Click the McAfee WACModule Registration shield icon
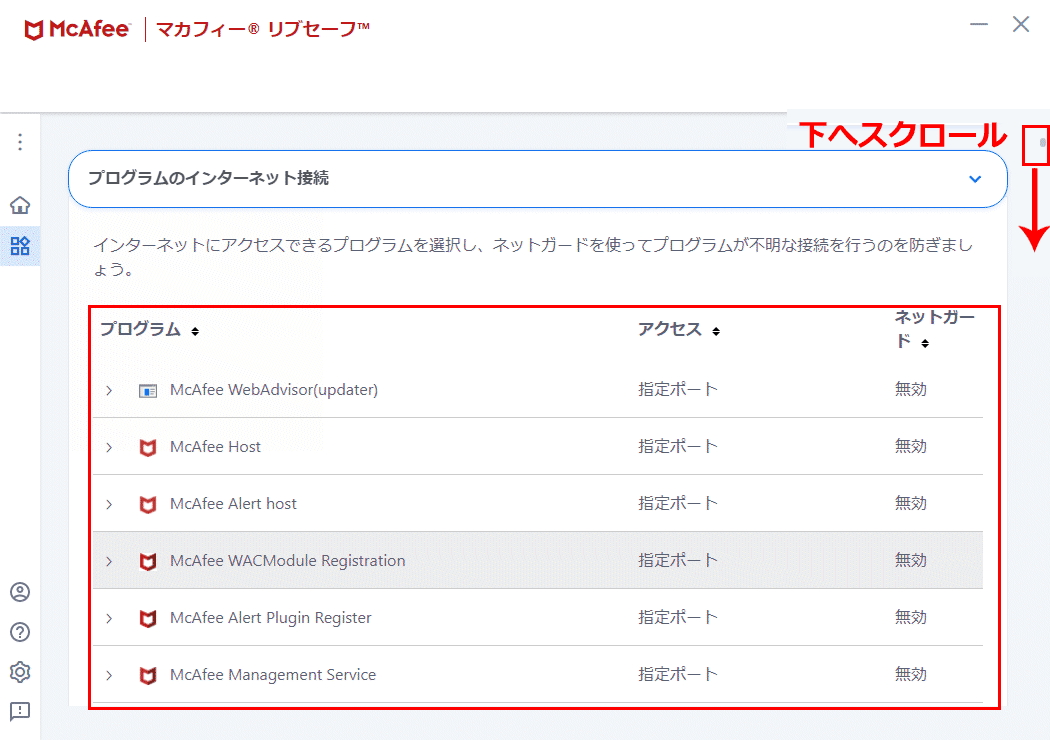The height and width of the screenshot is (740, 1050). click(x=148, y=561)
